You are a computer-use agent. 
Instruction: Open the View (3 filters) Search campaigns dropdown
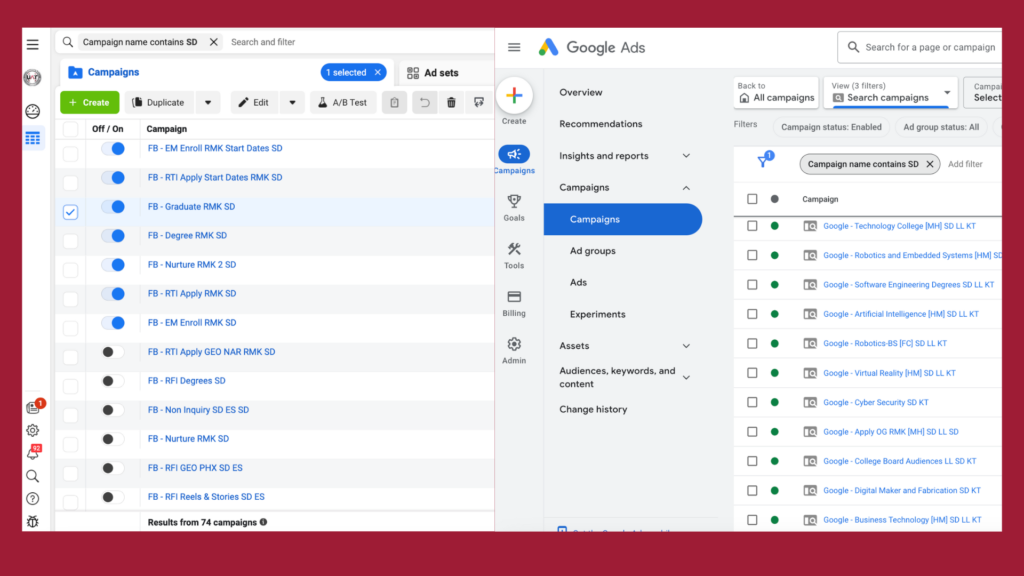pos(891,92)
